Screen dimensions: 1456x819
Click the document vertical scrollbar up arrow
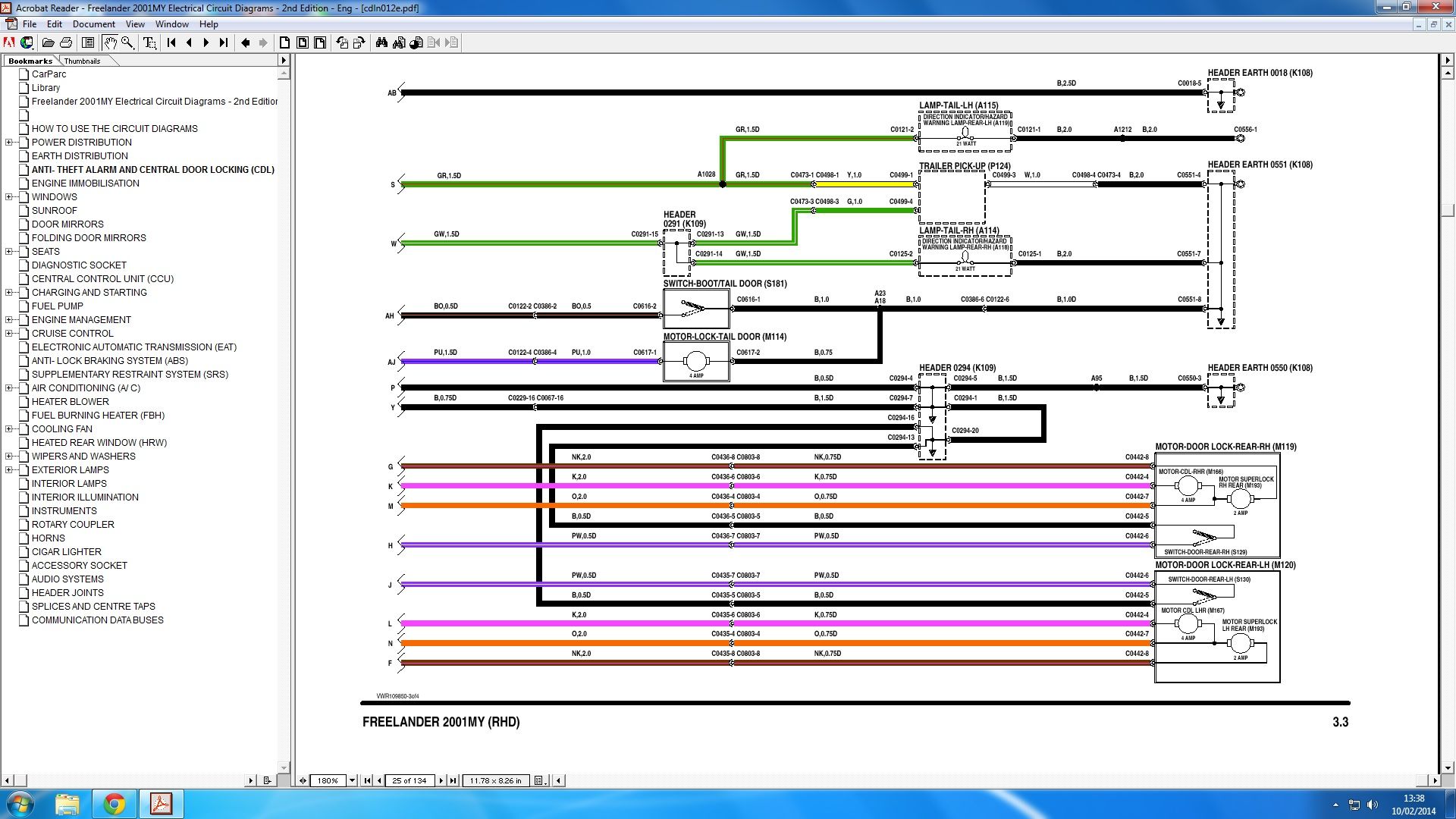[1448, 74]
